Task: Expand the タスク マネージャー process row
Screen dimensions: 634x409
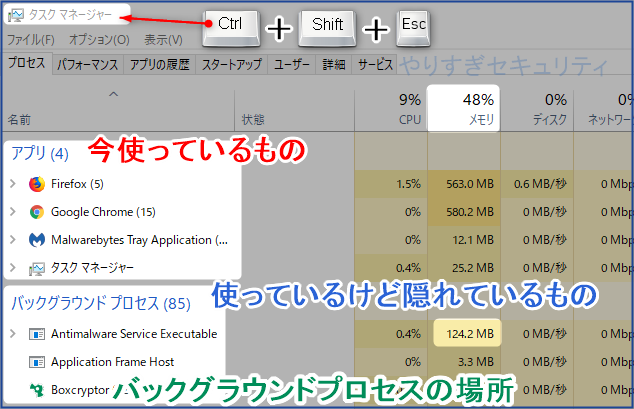Action: point(13,268)
